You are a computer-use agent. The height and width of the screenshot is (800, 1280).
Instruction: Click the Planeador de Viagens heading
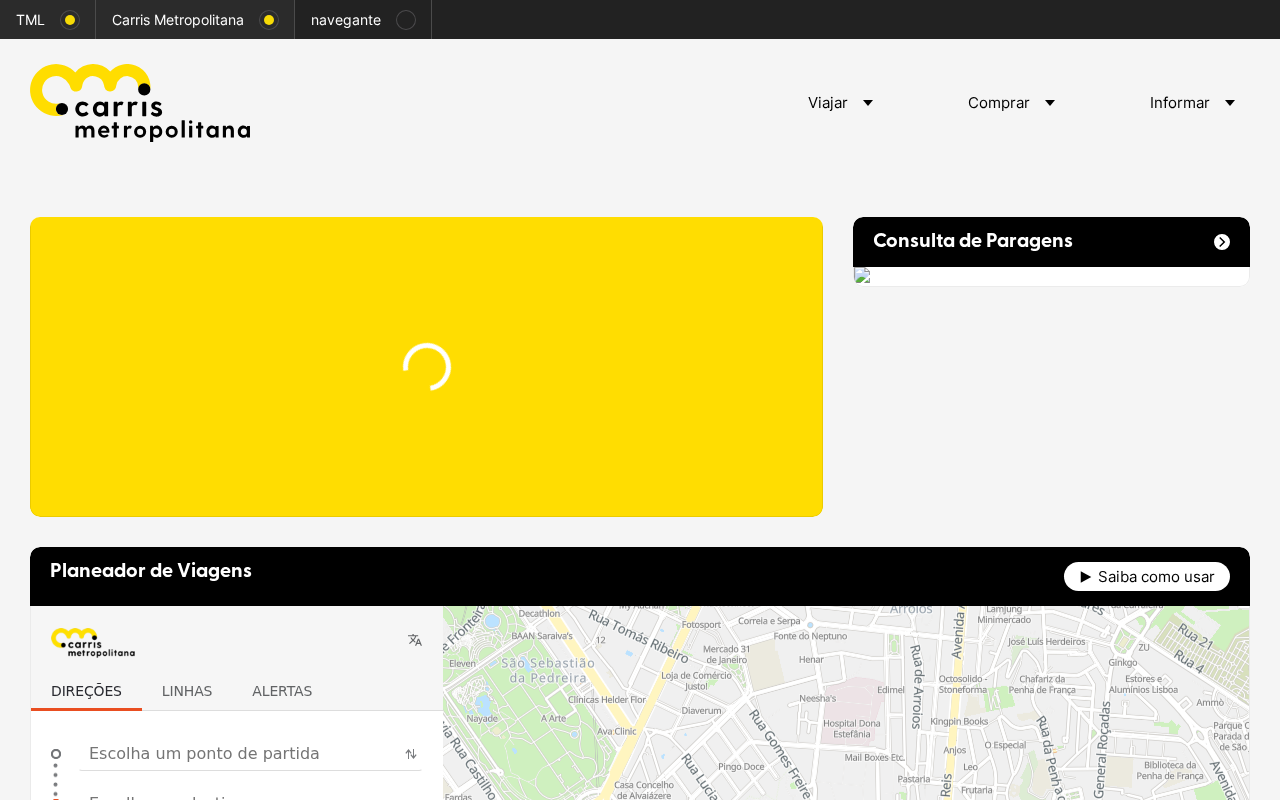tap(151, 571)
